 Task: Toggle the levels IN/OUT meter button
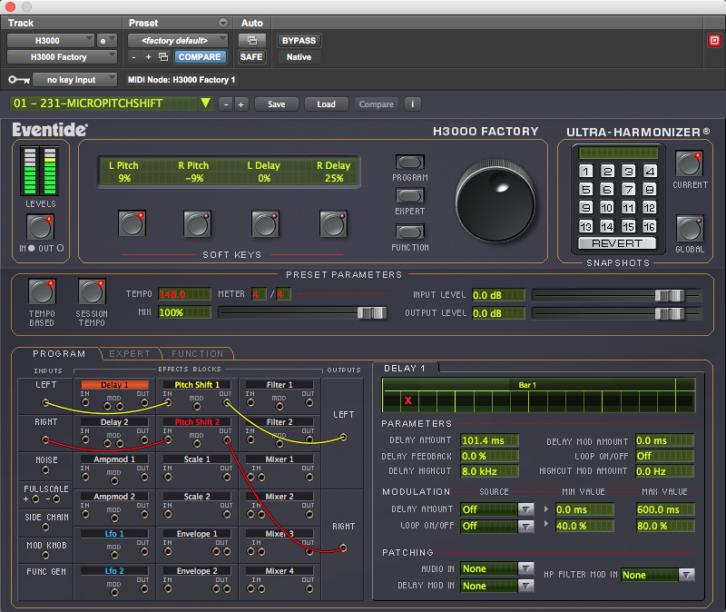pos(40,227)
